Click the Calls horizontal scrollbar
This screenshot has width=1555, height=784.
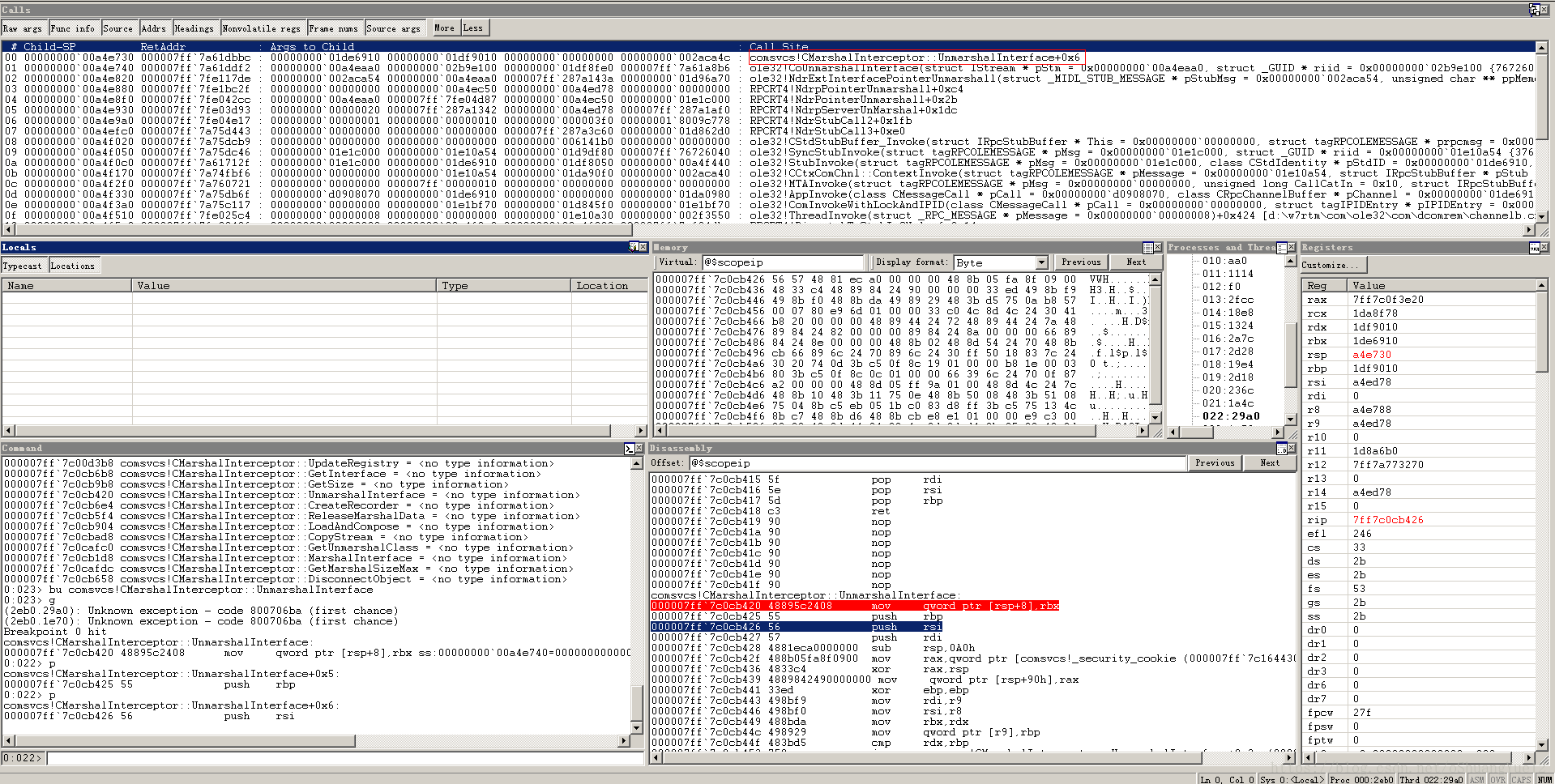(768, 230)
